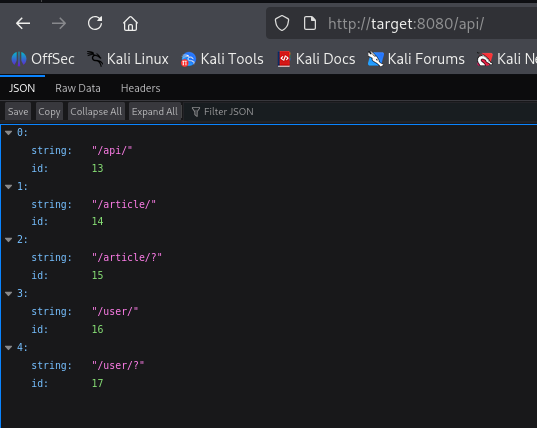Switch to the Raw Data tab
The width and height of the screenshot is (537, 428).
pos(78,88)
